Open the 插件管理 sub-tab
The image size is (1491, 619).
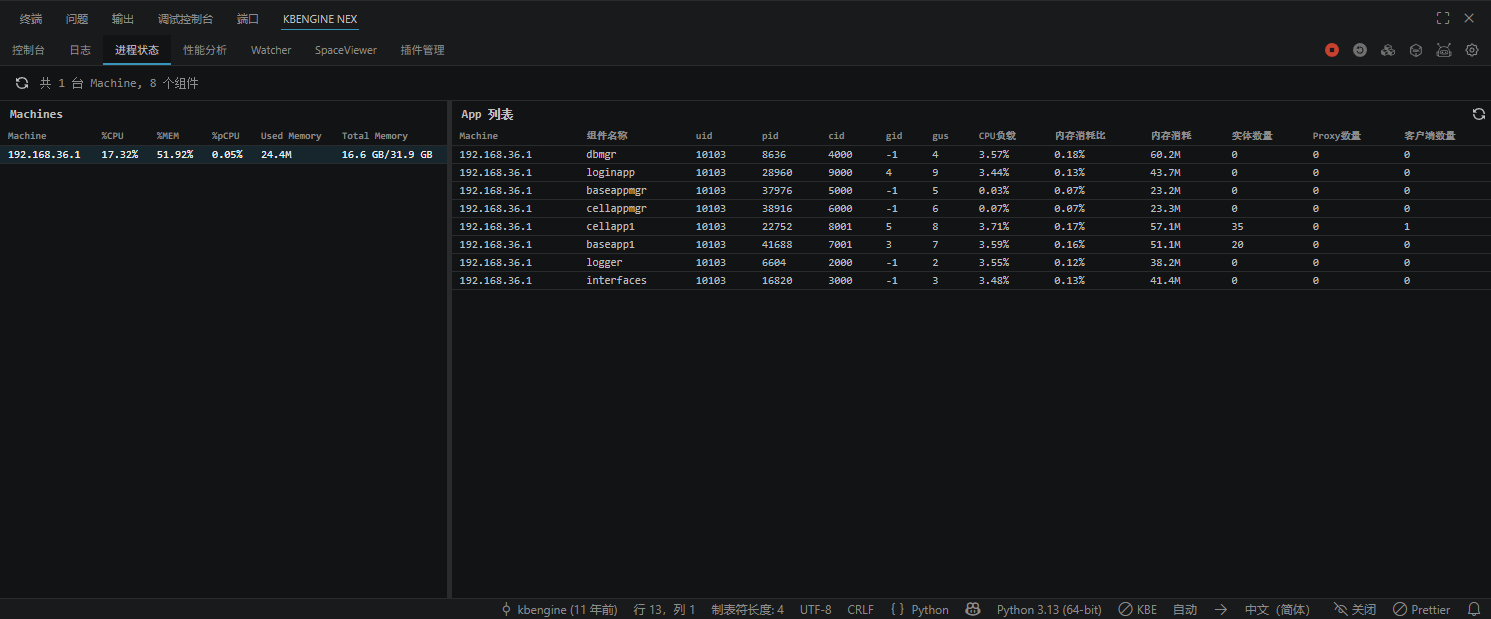click(x=423, y=50)
